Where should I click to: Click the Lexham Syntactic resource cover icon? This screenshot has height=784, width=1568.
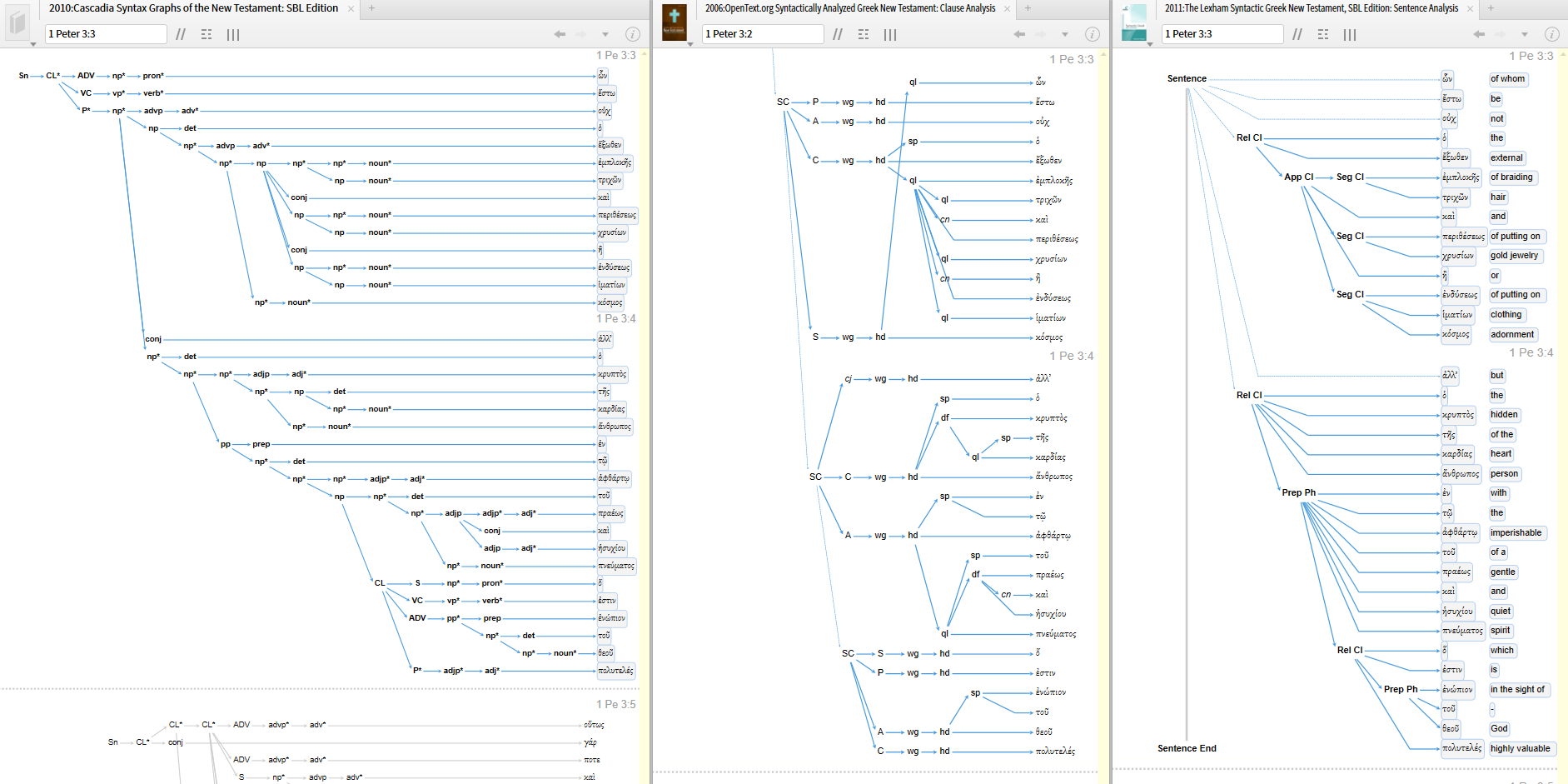[x=1133, y=22]
